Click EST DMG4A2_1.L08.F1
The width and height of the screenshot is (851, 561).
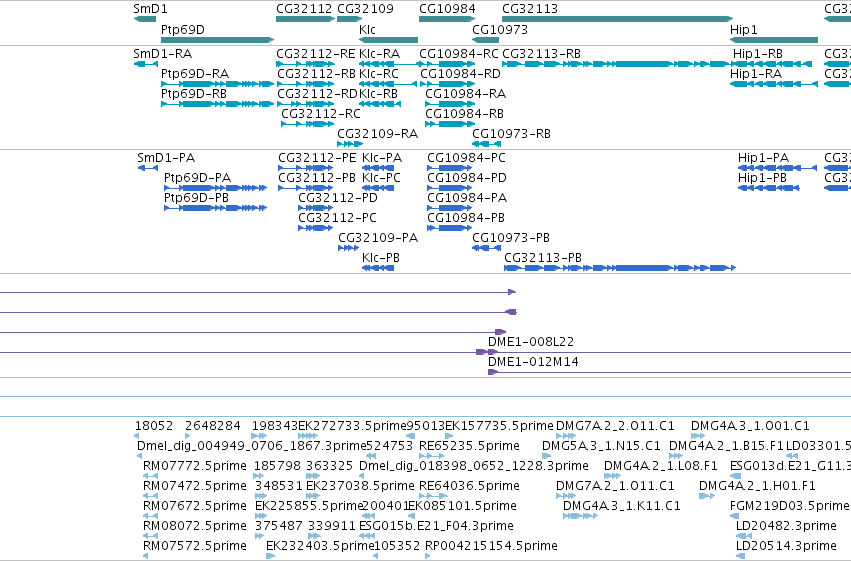click(x=661, y=466)
